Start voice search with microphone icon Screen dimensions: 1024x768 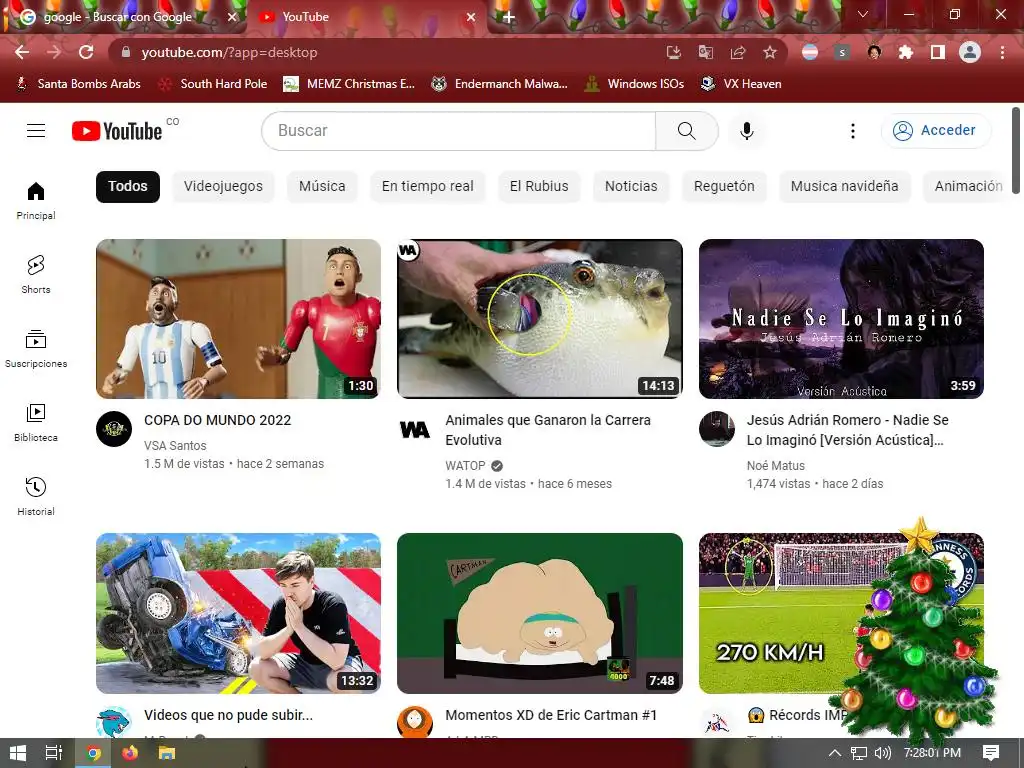(x=746, y=131)
